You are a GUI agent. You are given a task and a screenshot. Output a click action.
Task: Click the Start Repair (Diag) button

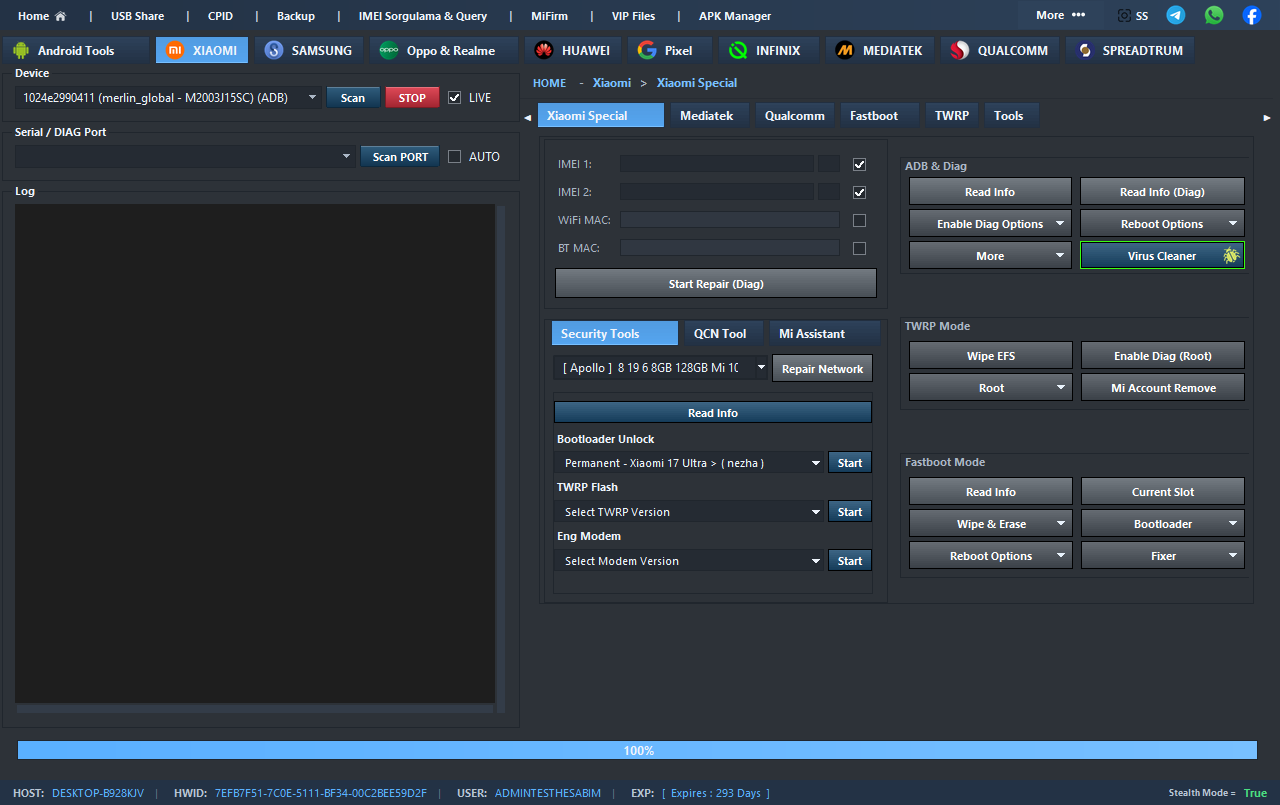pos(715,284)
